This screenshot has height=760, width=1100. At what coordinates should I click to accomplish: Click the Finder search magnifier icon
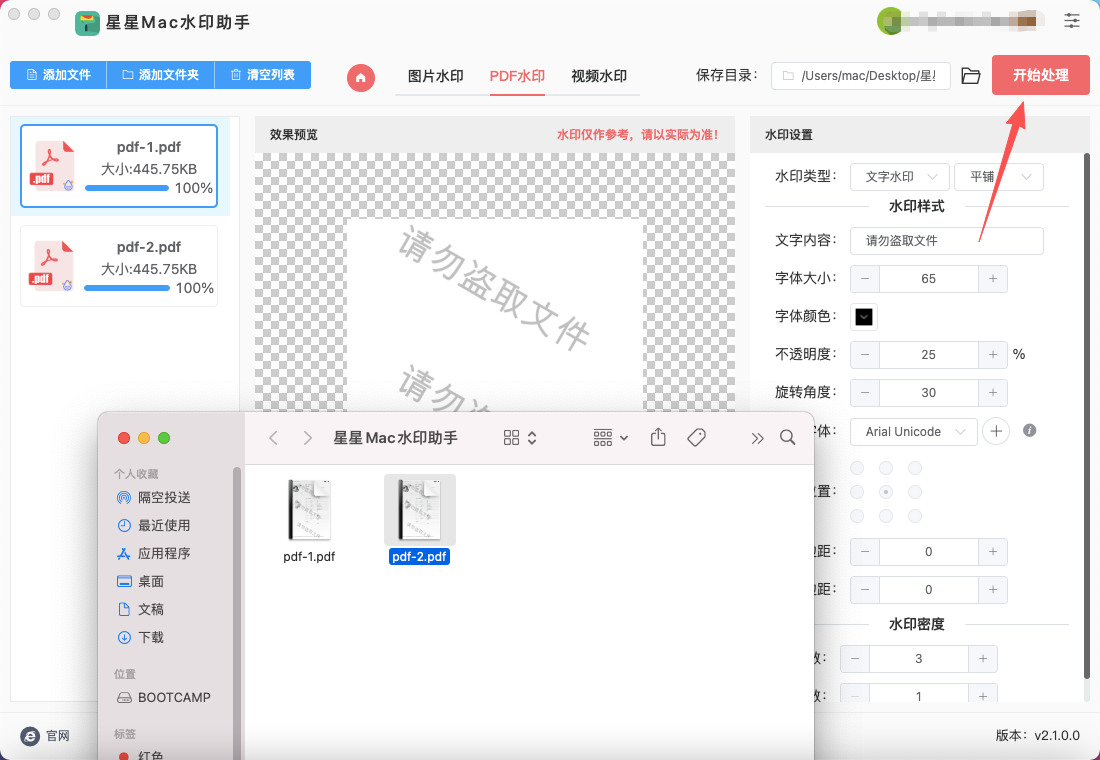(787, 437)
